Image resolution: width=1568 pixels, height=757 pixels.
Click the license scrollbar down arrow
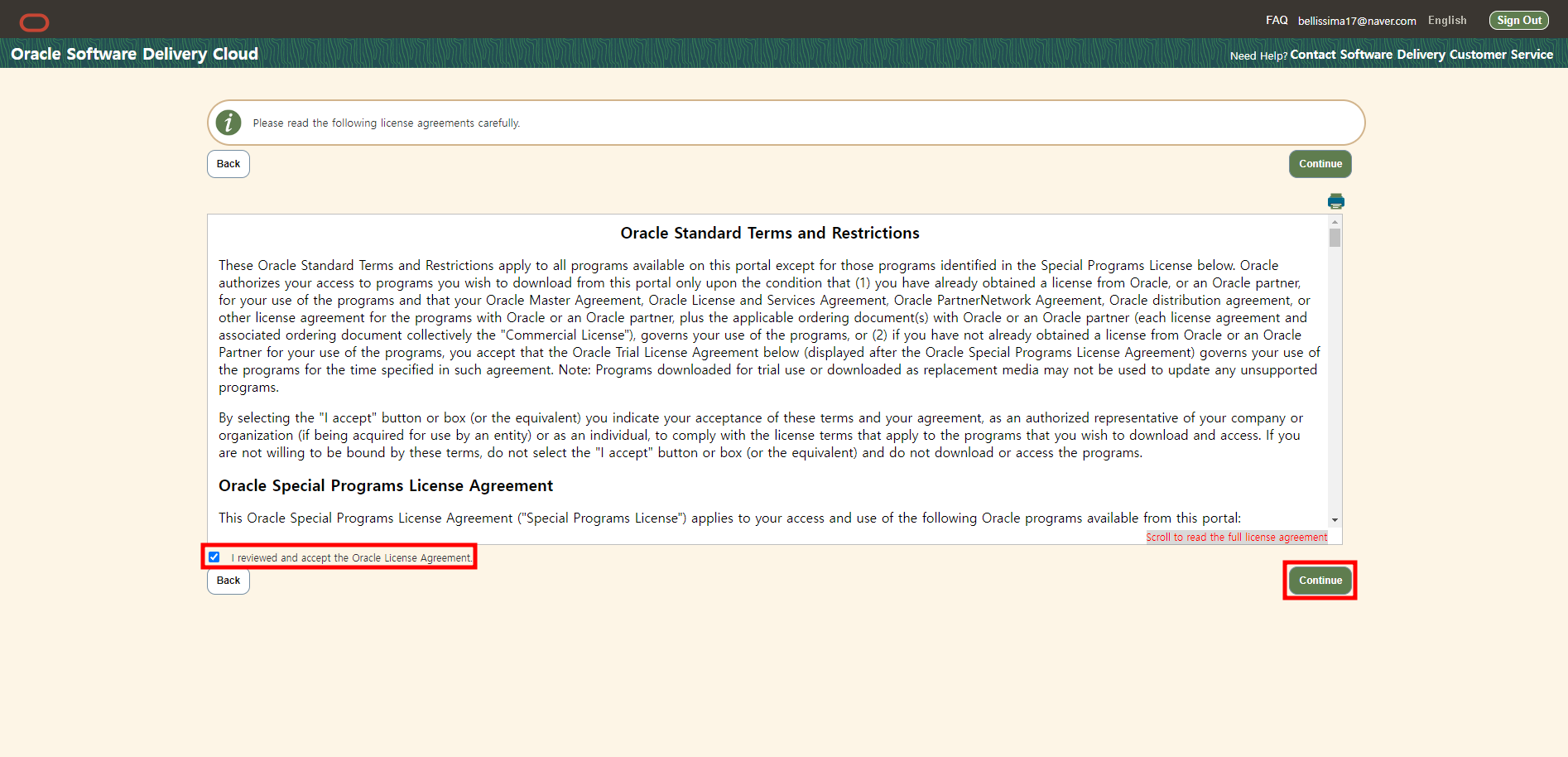click(x=1335, y=520)
